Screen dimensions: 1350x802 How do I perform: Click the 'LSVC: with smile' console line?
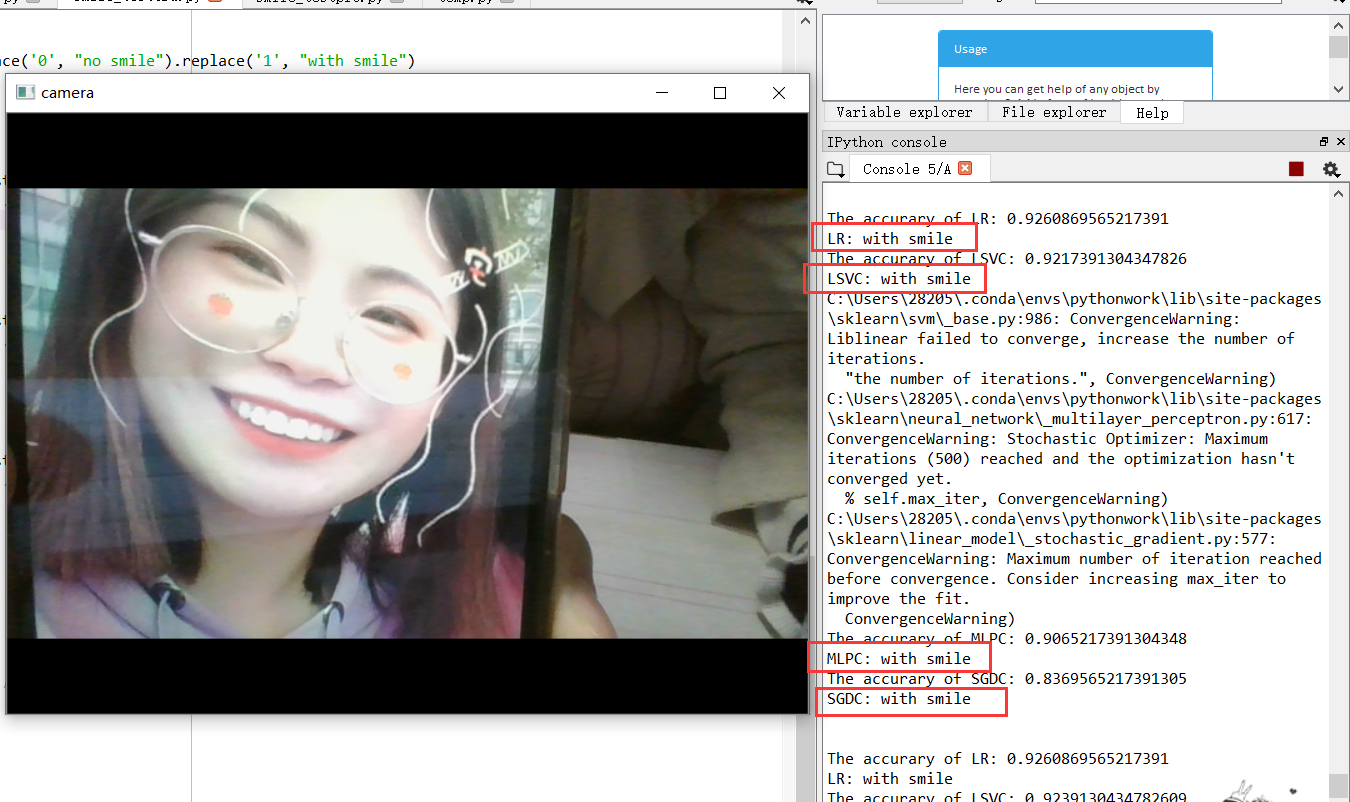click(899, 278)
